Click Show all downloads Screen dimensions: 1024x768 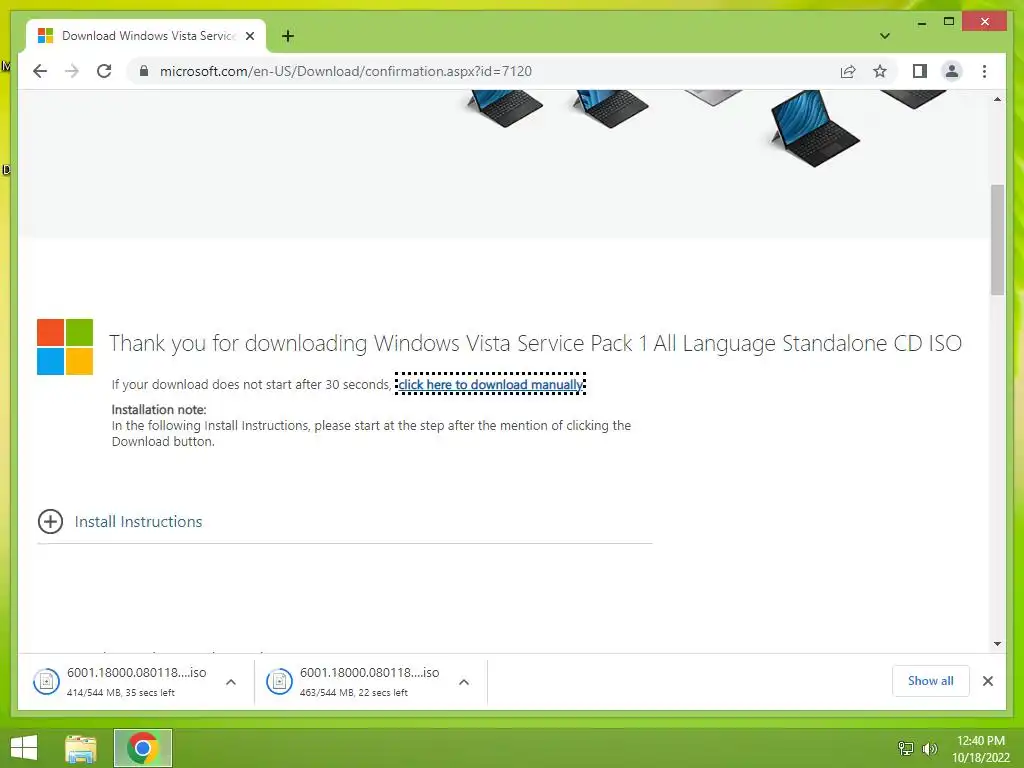tap(931, 681)
